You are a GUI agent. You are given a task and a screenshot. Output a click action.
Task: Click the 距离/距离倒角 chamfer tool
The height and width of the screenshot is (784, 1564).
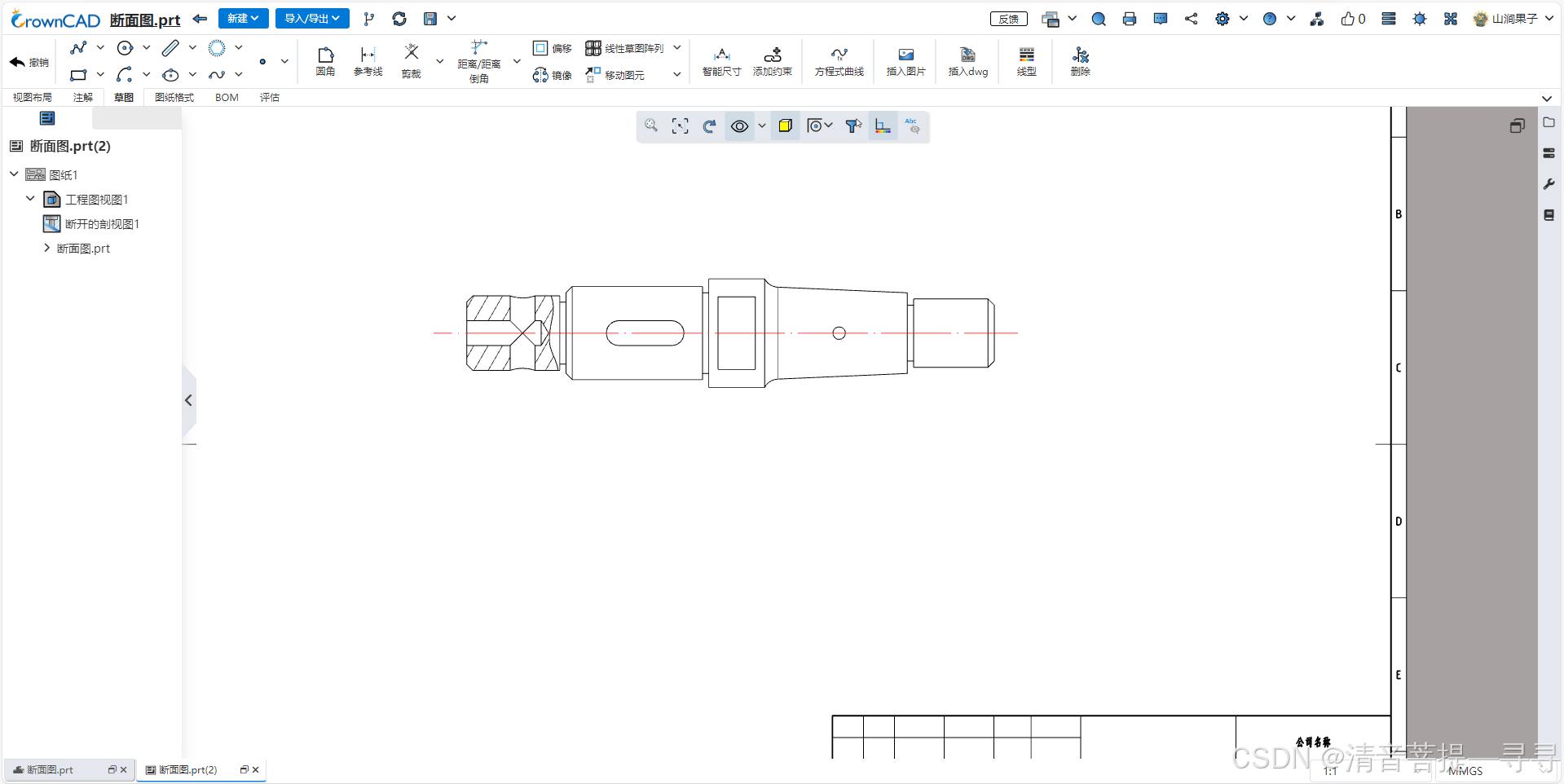coord(479,61)
